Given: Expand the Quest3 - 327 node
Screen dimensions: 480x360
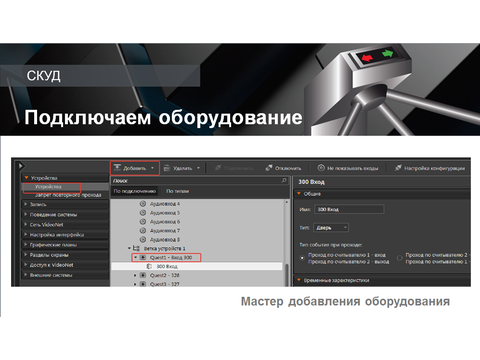Looking at the screenshot, I should 135,284.
